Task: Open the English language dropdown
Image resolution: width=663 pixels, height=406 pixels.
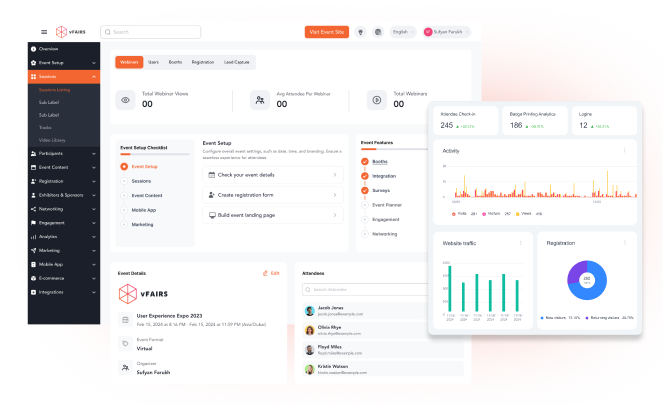Action: point(403,32)
